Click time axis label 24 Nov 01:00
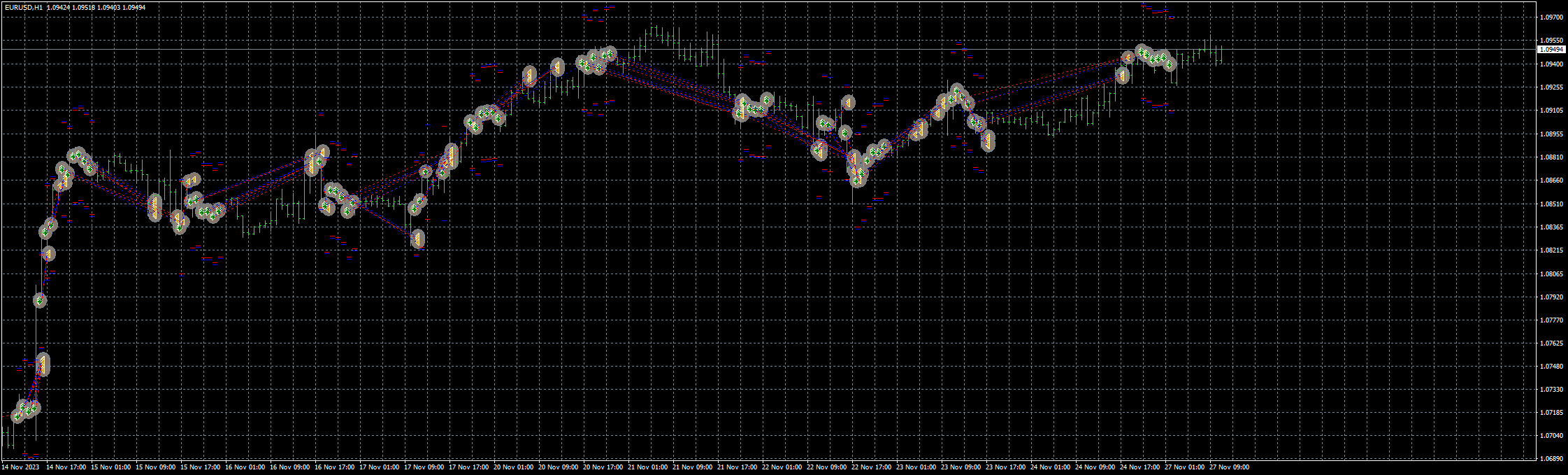Screen dimensions: 1568x475 click(1050, 467)
